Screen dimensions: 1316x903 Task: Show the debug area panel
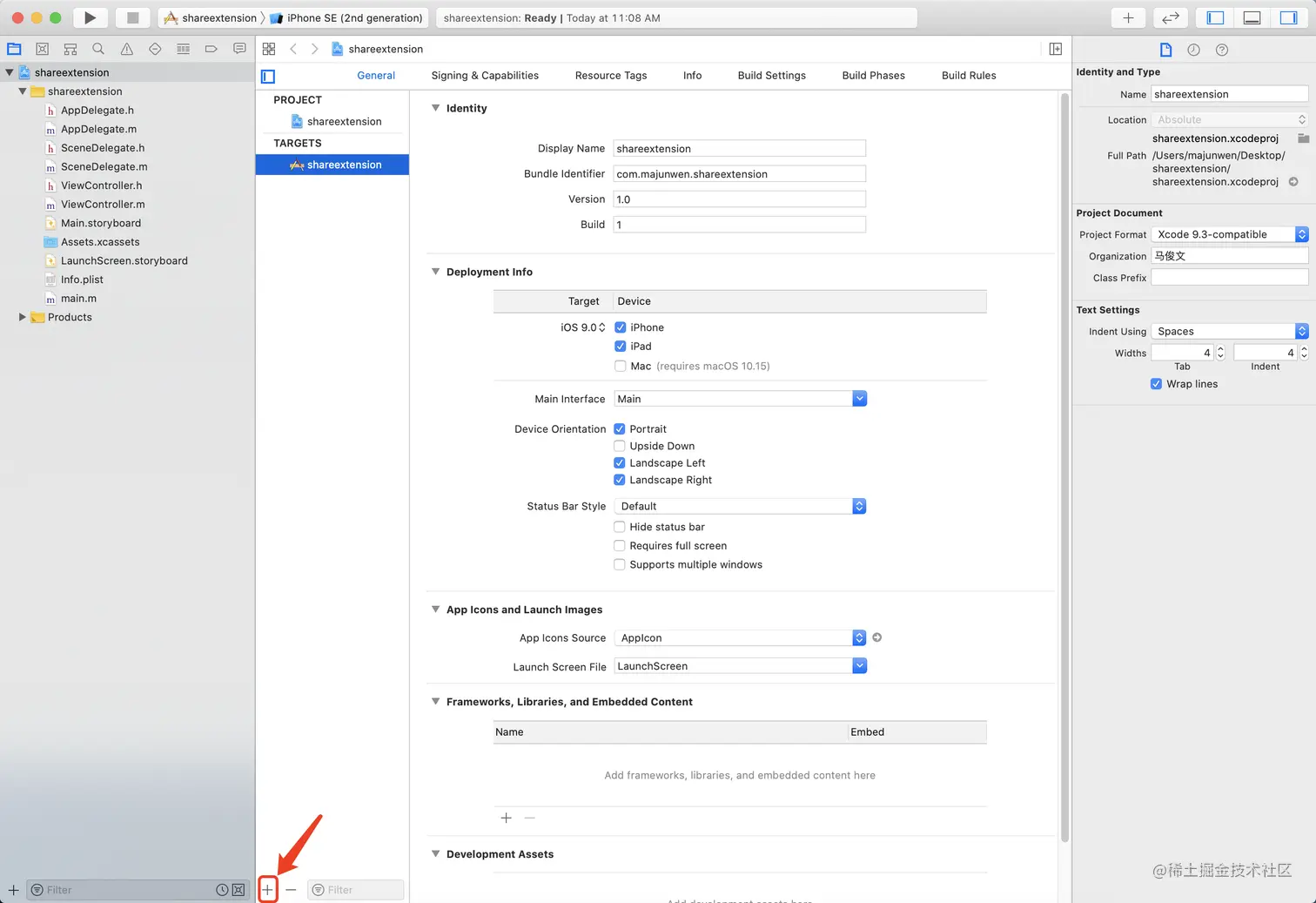point(1252,17)
